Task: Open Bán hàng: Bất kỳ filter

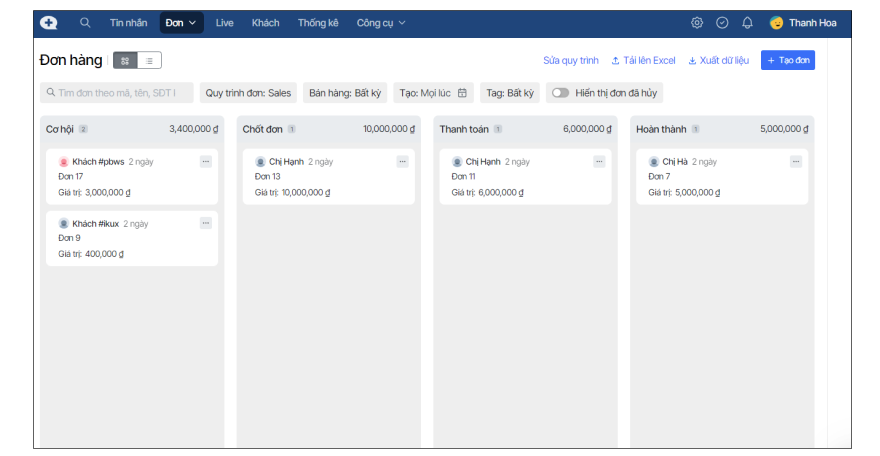Action: tap(344, 93)
